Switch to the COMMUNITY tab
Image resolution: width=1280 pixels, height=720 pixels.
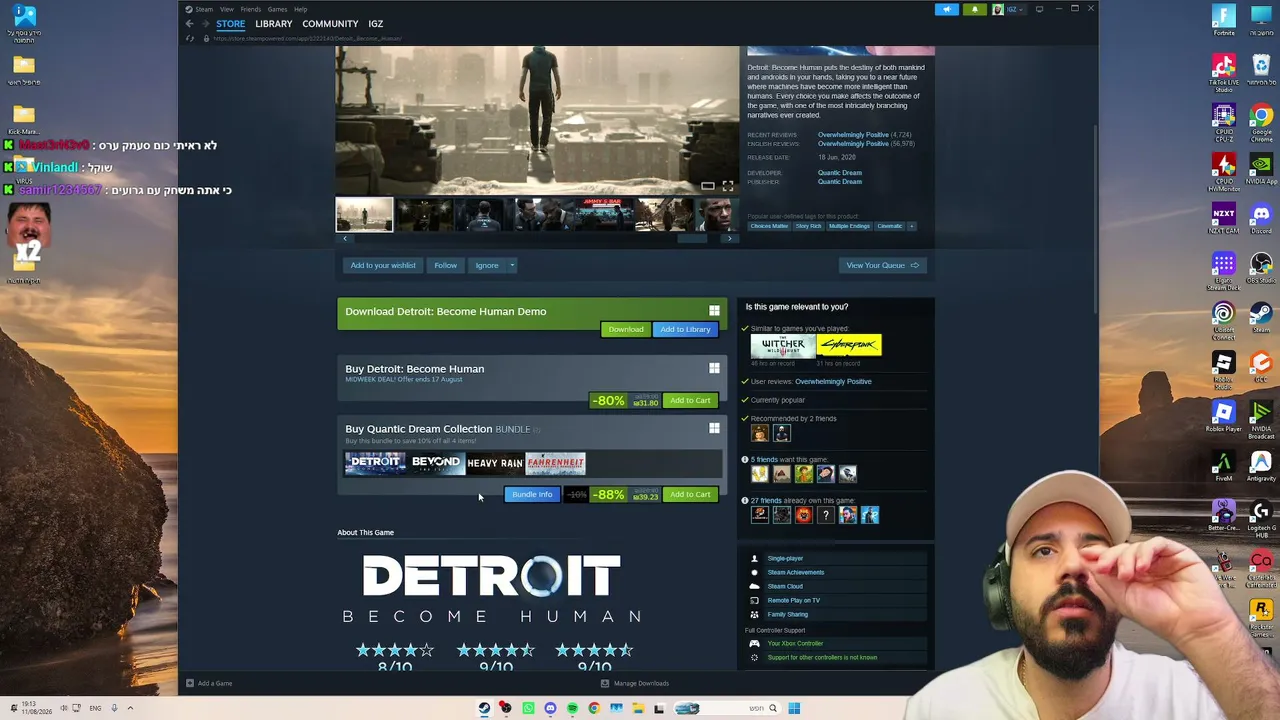tap(330, 24)
